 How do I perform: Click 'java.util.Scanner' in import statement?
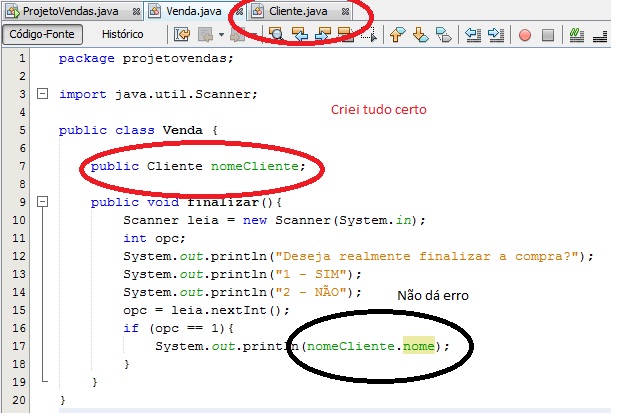pos(182,94)
